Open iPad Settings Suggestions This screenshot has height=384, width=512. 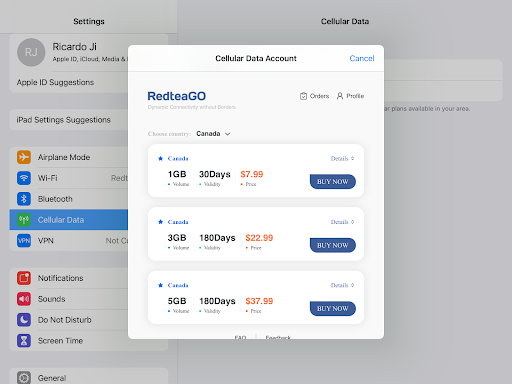pos(69,120)
